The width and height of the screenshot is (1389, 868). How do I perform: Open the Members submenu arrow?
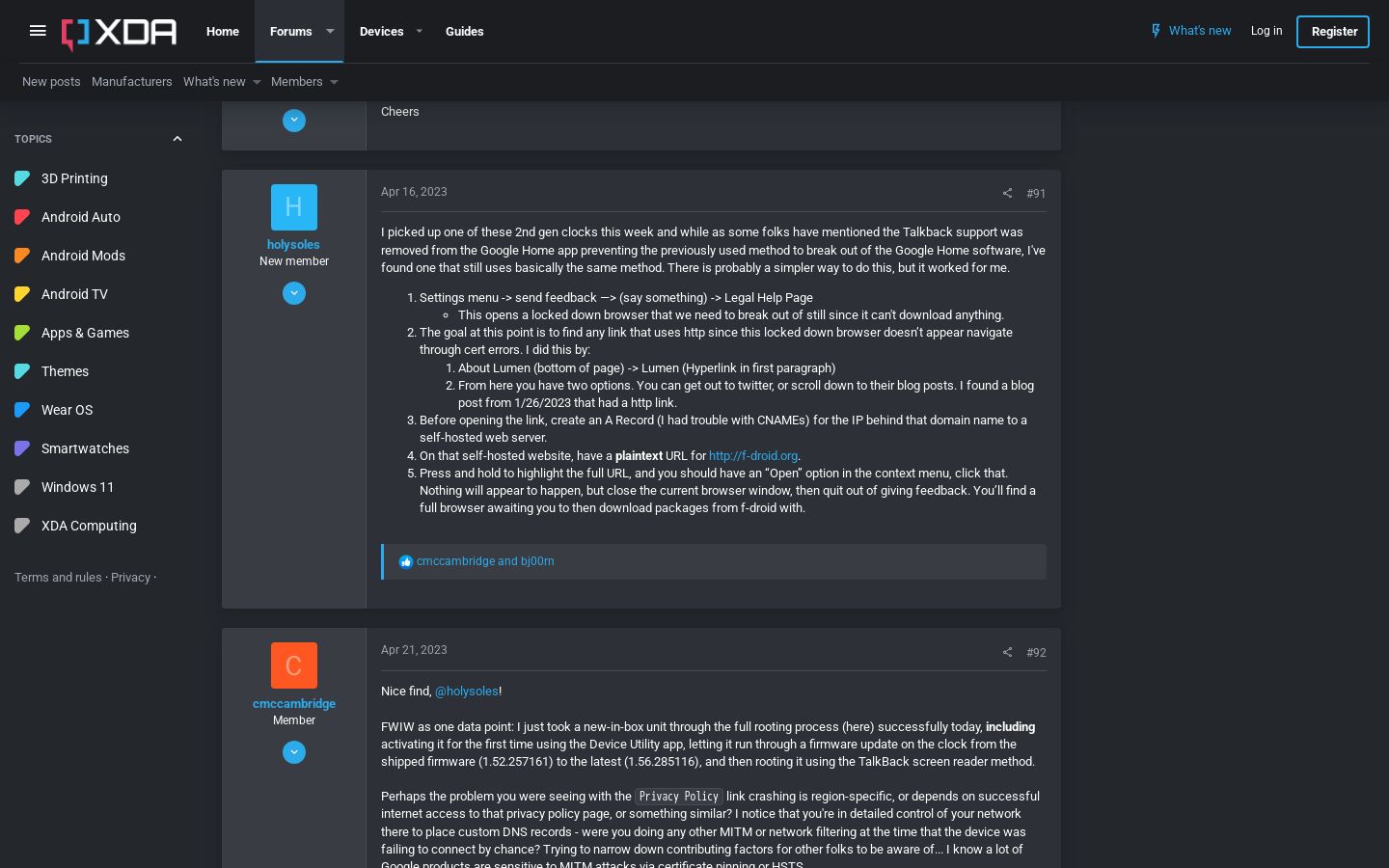tap(334, 82)
